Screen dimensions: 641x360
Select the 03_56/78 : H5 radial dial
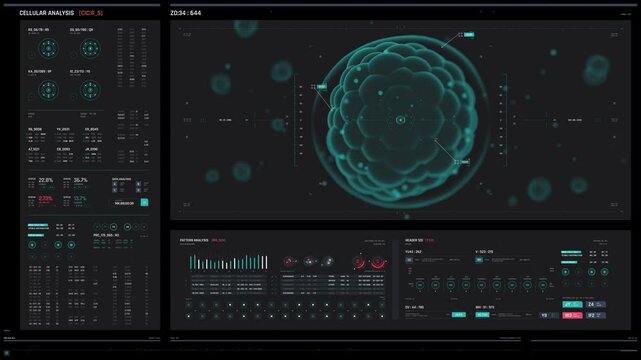click(x=48, y=49)
